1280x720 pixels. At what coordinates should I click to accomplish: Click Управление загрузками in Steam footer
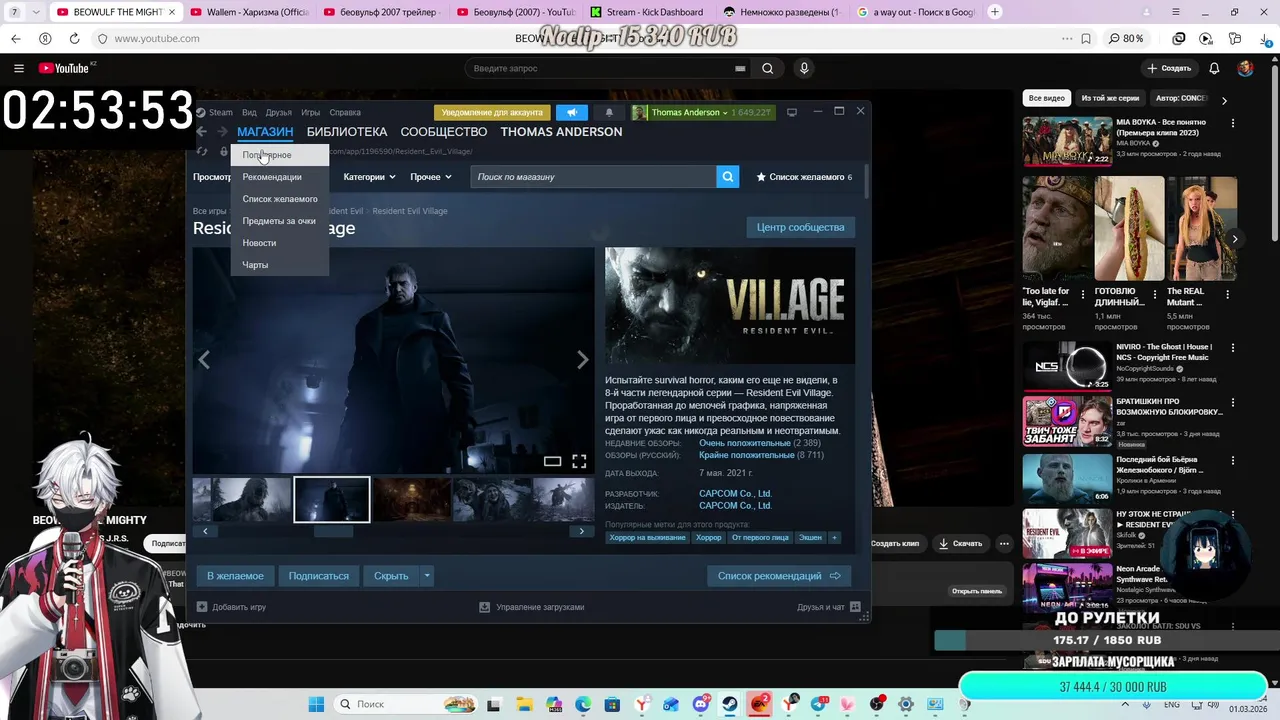532,607
